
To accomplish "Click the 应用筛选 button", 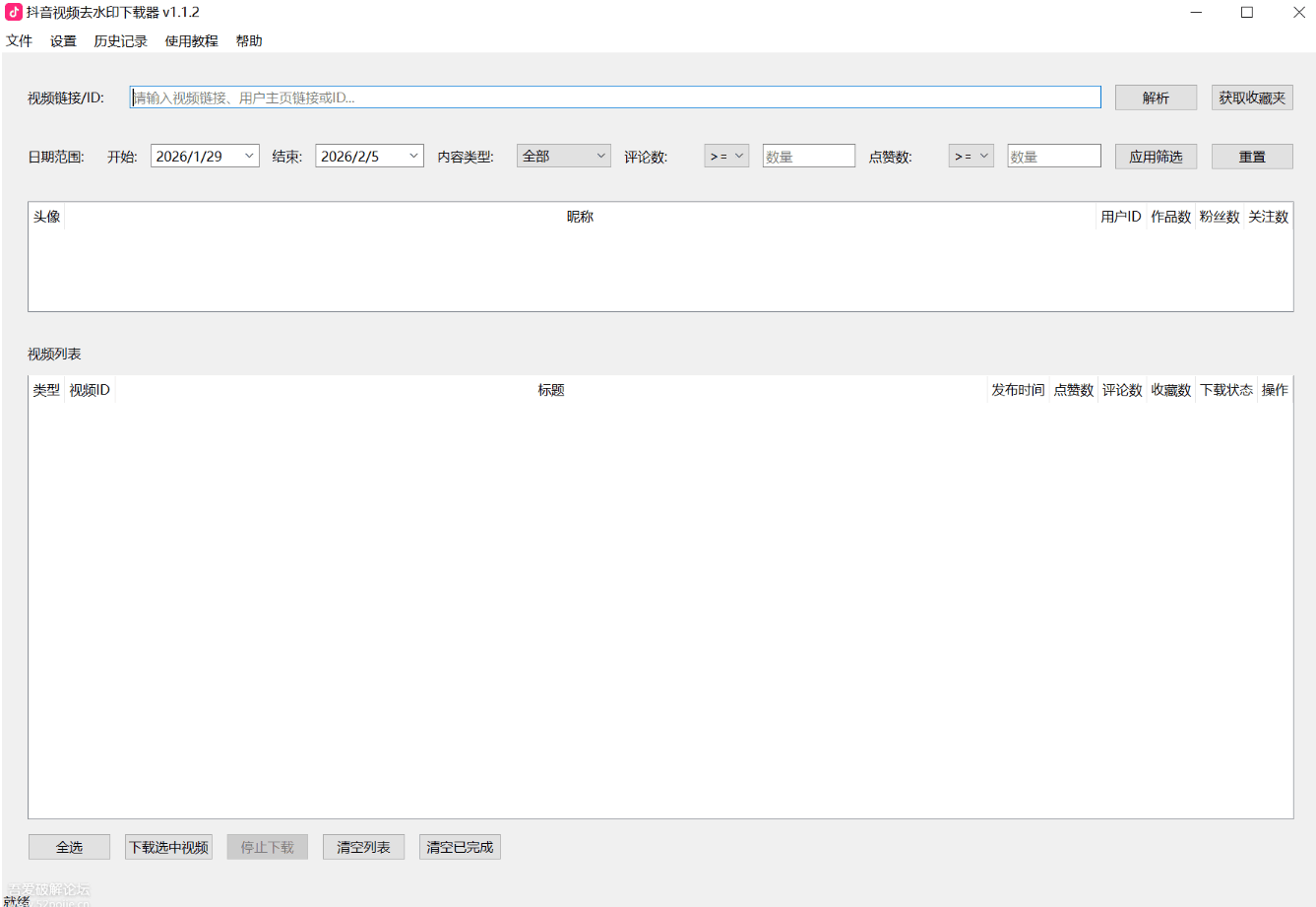I will (x=1156, y=157).
